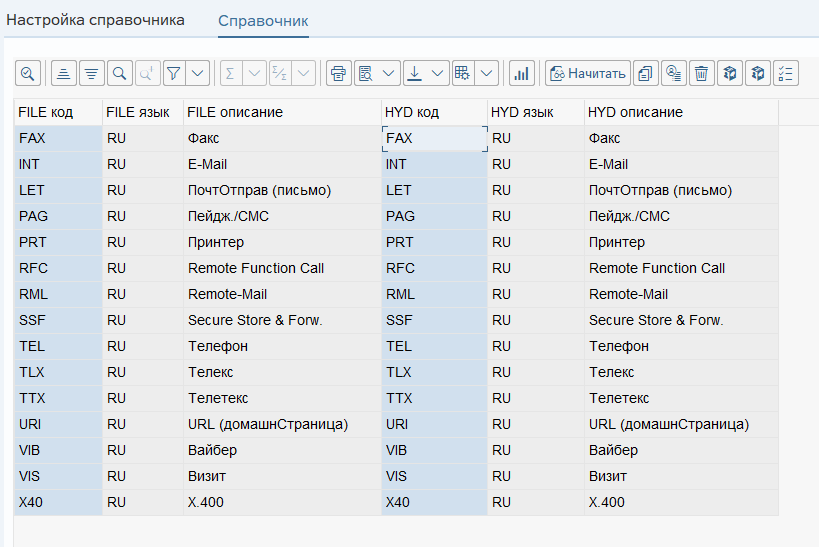Click the checklist icon at toolbar end
Image resolution: width=819 pixels, height=547 pixels.
pyautogui.click(x=786, y=73)
